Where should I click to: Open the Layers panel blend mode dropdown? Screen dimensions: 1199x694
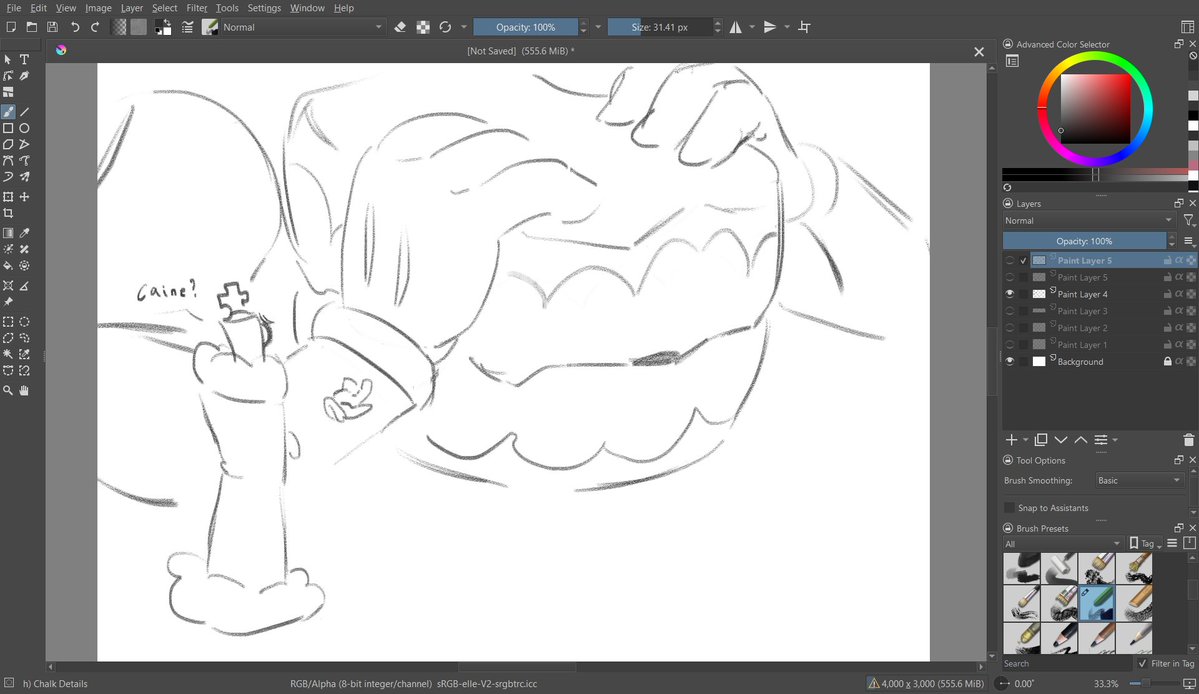1089,220
